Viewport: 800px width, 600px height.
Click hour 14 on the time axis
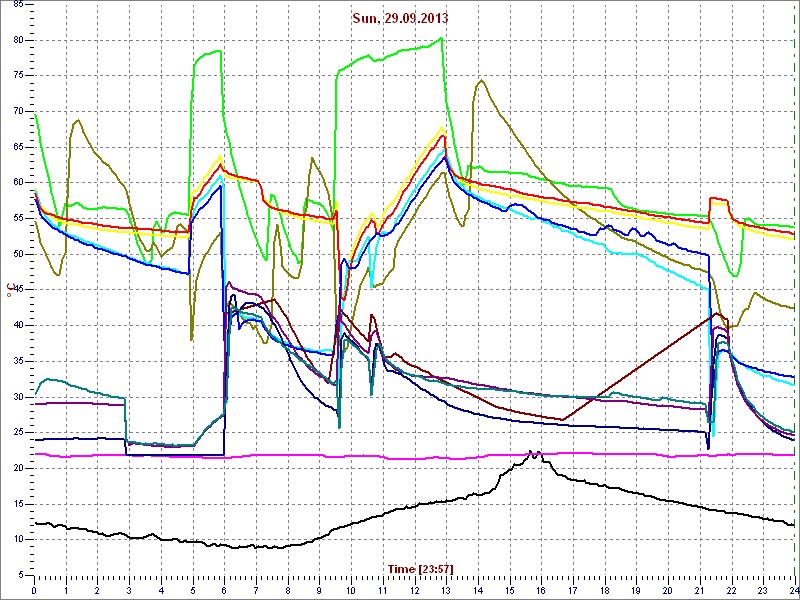[477, 590]
